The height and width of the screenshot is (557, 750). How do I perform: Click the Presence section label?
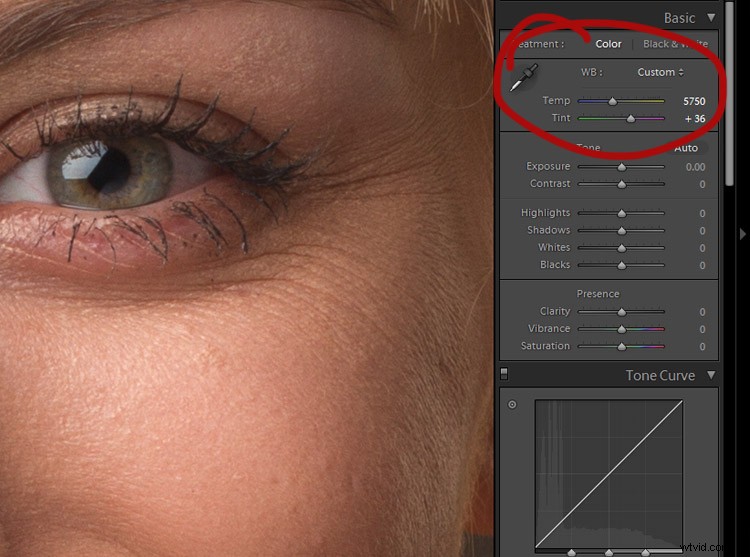click(598, 294)
